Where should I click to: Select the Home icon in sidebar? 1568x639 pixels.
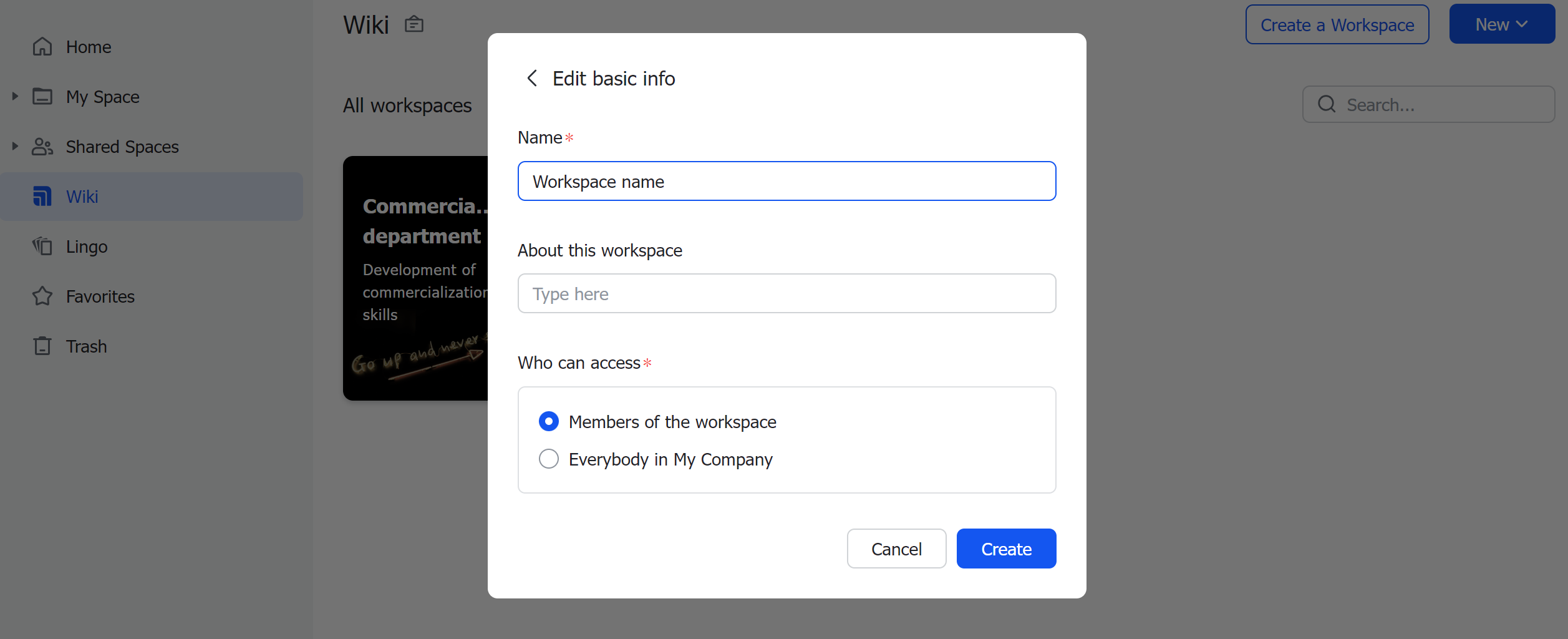point(41,46)
